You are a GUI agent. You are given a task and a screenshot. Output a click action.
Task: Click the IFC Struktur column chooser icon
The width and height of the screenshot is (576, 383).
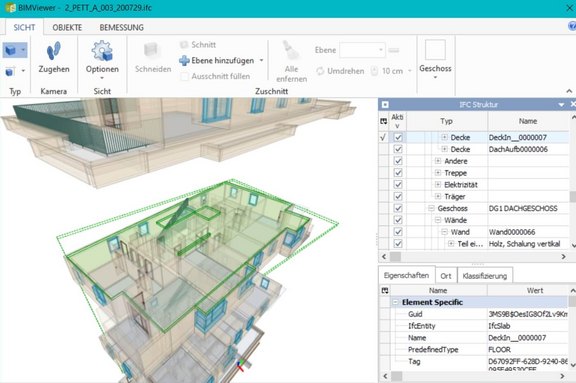coord(384,121)
